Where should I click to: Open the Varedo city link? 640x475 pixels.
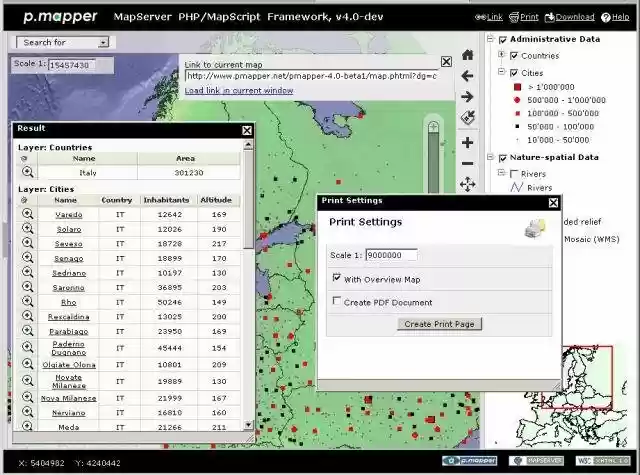69,215
